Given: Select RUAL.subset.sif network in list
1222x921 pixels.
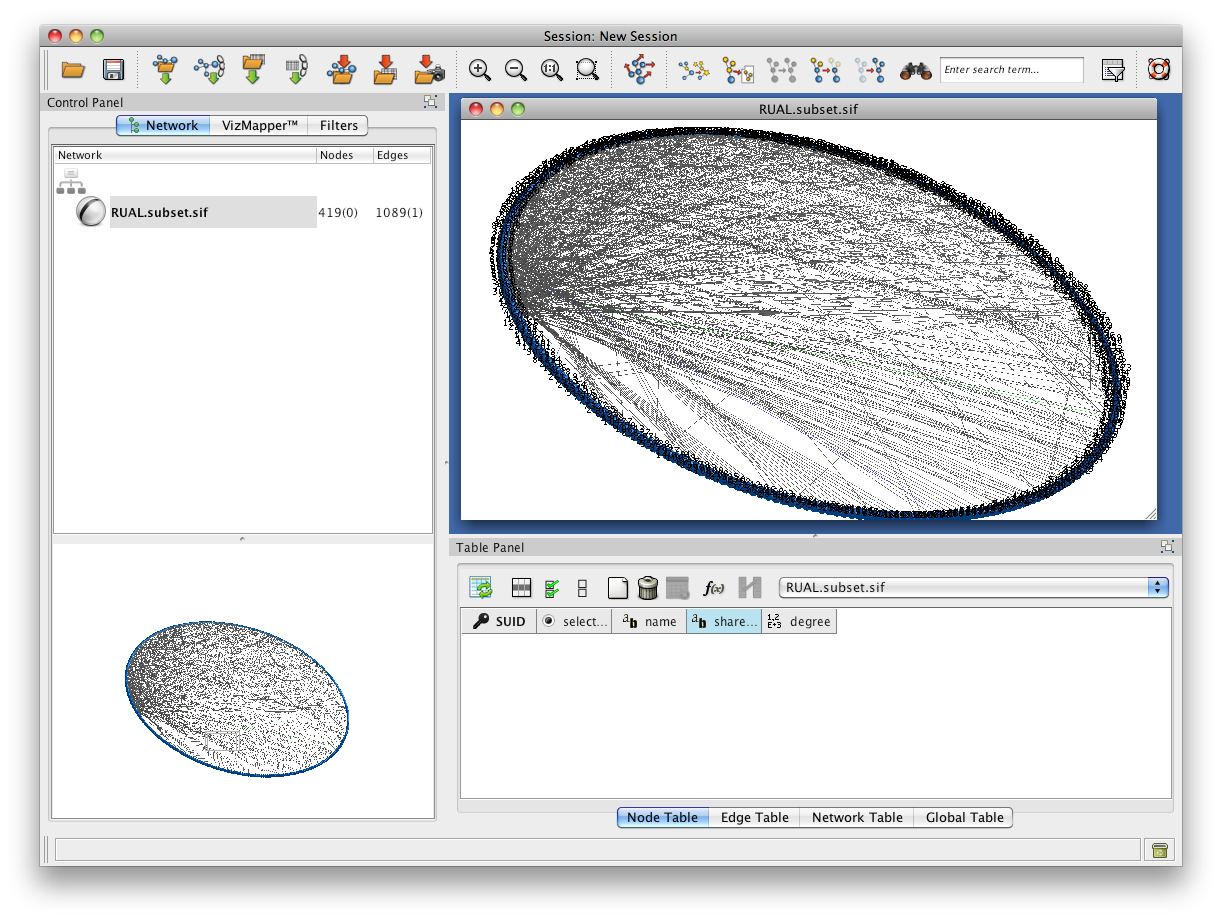Looking at the screenshot, I should click(160, 212).
